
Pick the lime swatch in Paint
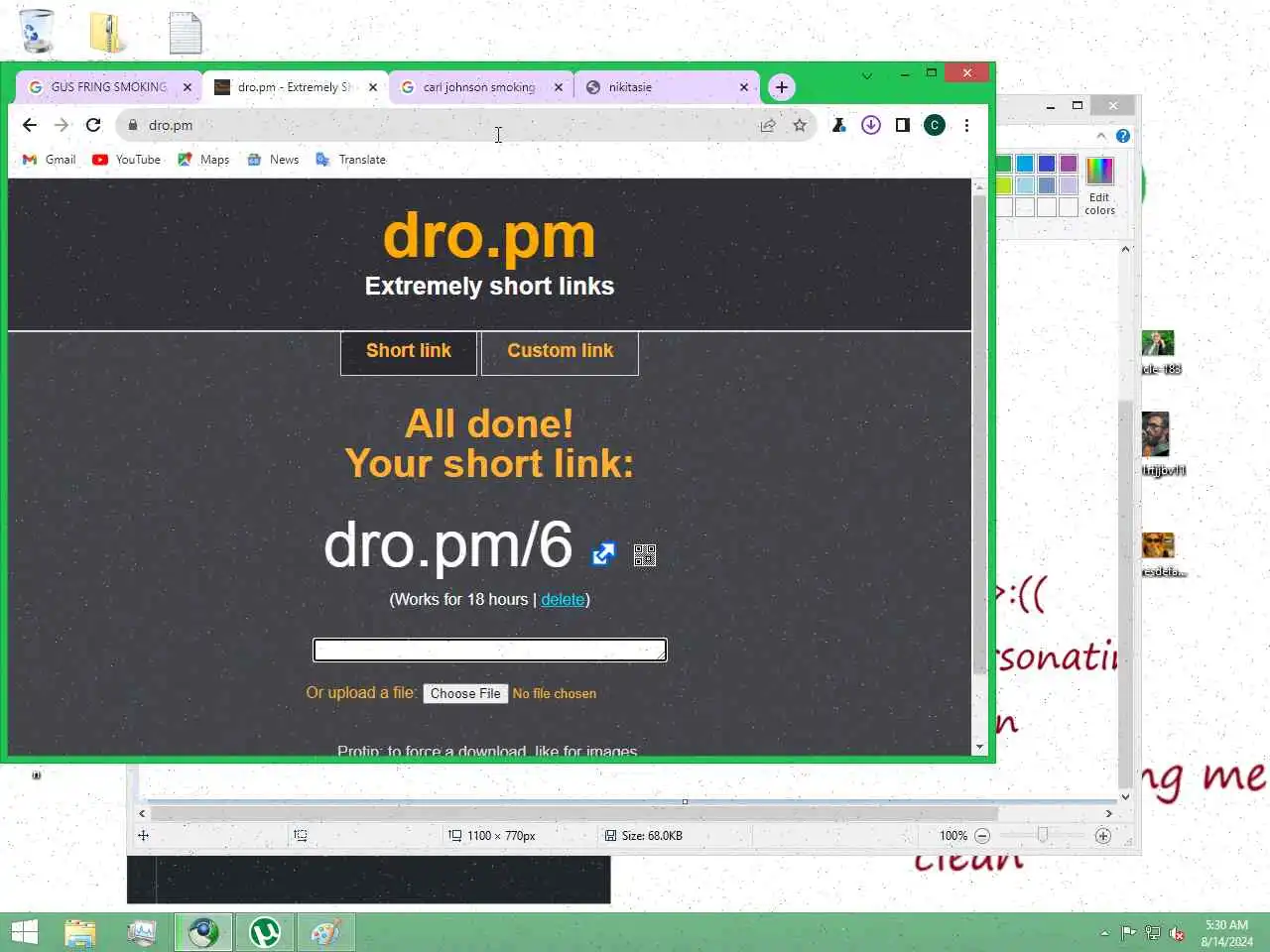point(1003,185)
